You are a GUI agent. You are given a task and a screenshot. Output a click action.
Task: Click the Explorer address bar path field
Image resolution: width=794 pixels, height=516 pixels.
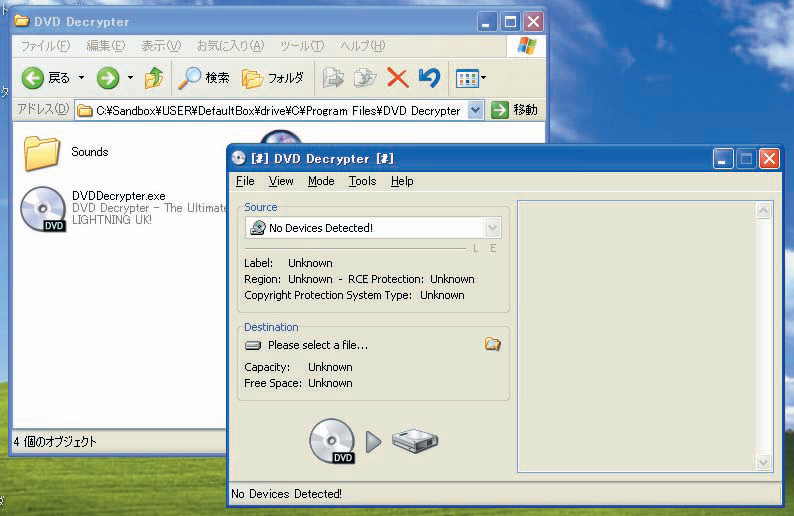point(272,110)
